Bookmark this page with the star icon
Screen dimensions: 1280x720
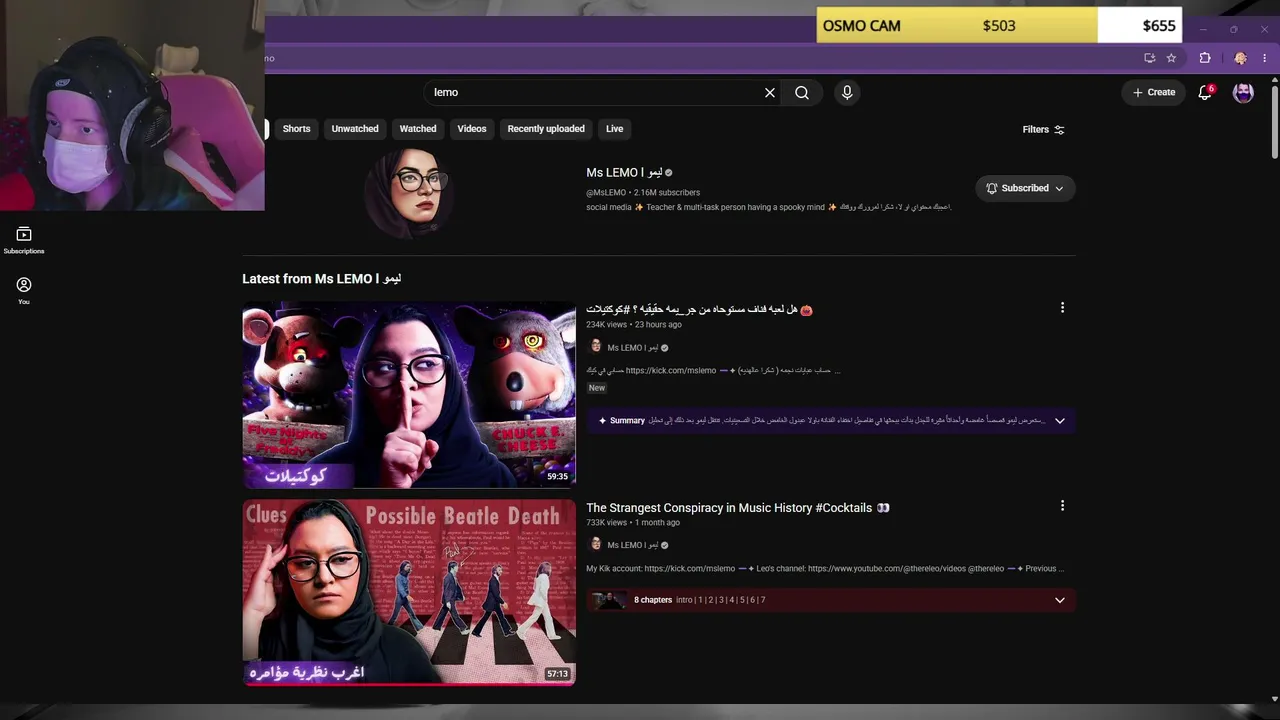click(x=1171, y=58)
